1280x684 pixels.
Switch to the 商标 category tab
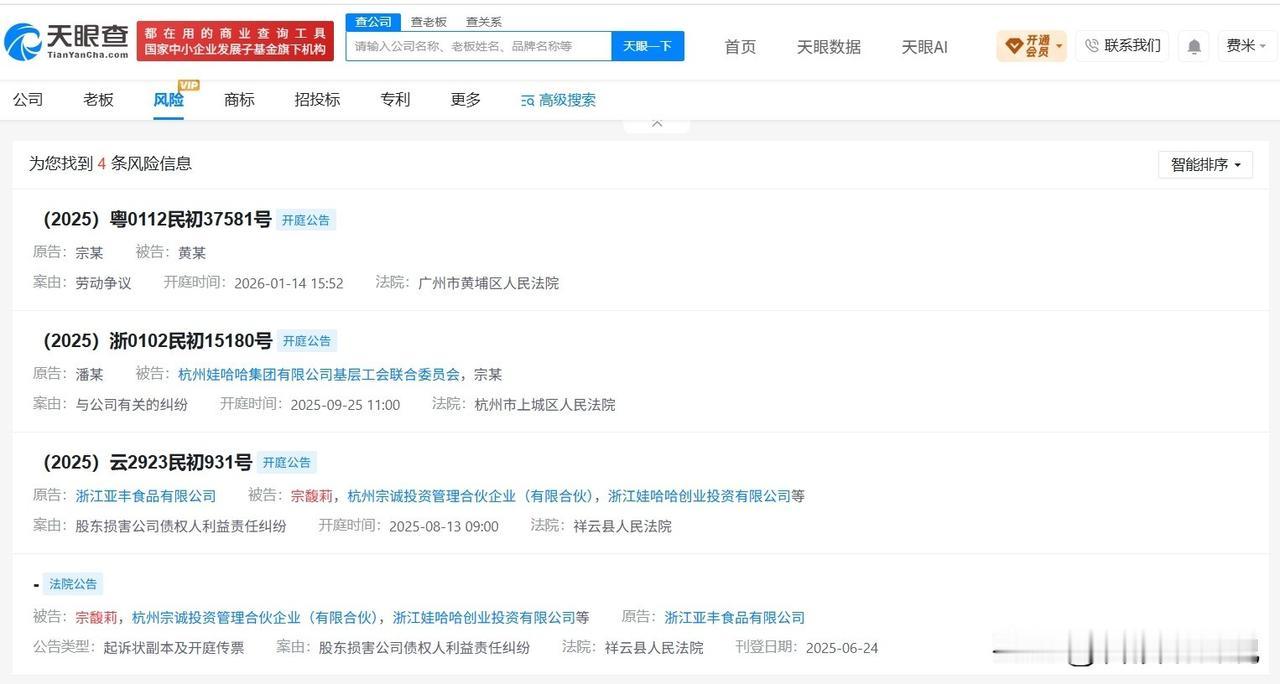pos(239,99)
